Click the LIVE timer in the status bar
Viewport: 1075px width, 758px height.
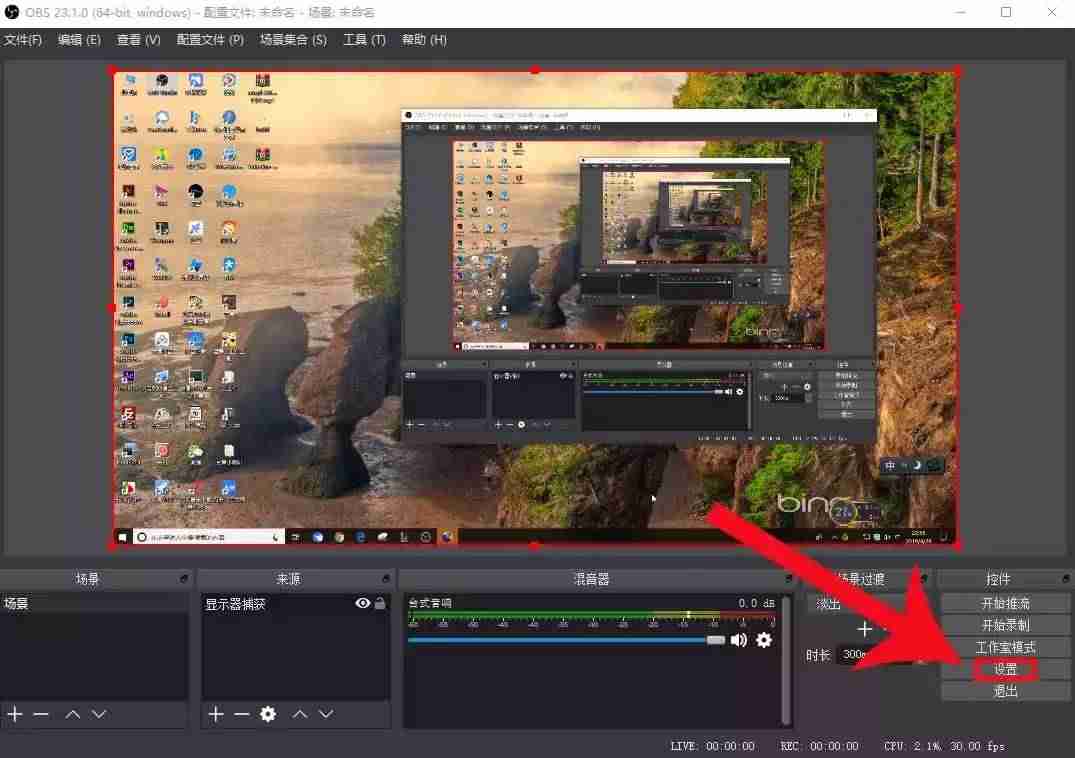point(712,746)
